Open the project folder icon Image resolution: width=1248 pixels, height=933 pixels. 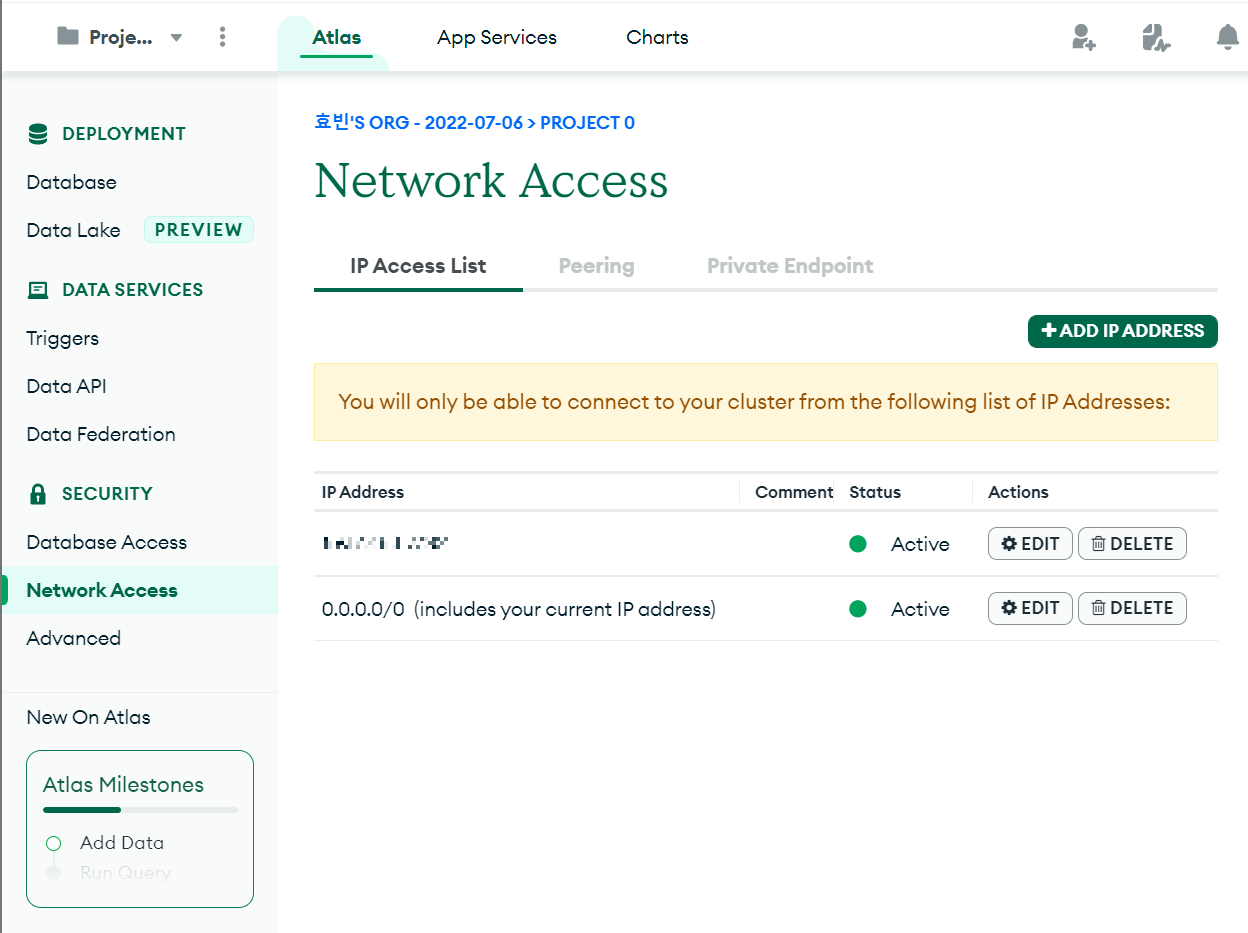(68, 37)
